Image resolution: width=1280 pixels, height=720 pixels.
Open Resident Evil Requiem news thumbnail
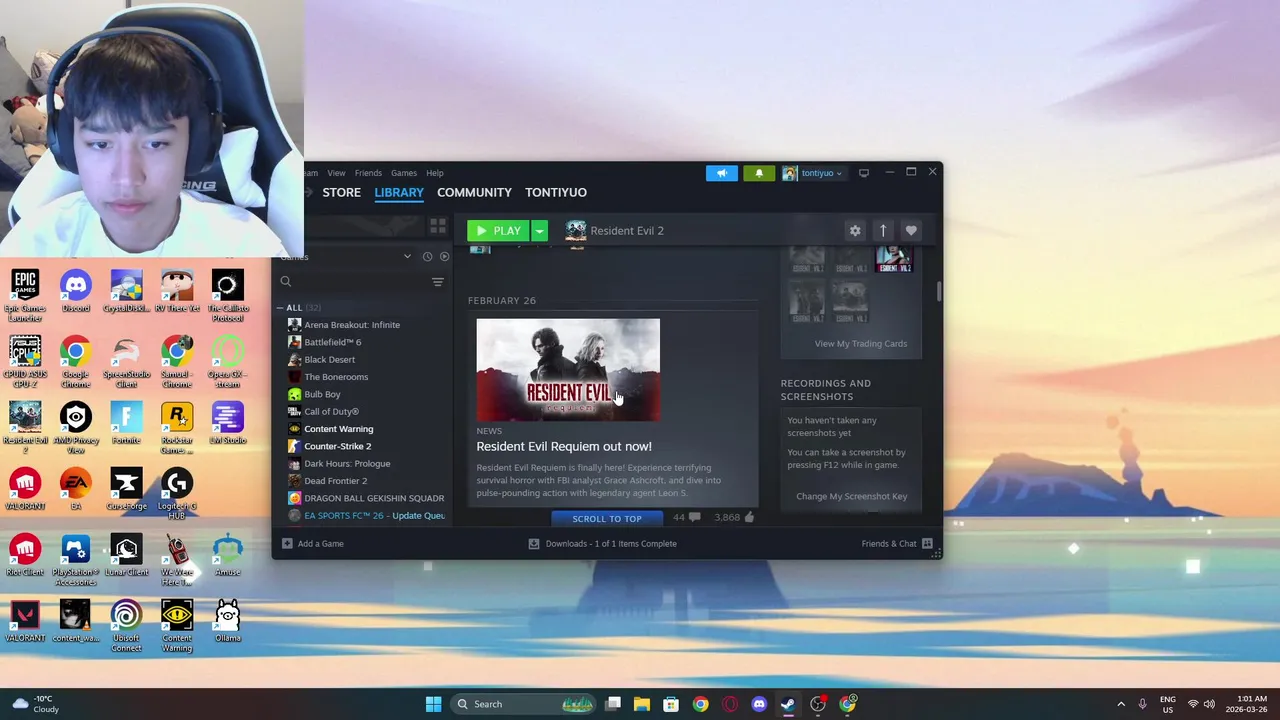tap(568, 370)
